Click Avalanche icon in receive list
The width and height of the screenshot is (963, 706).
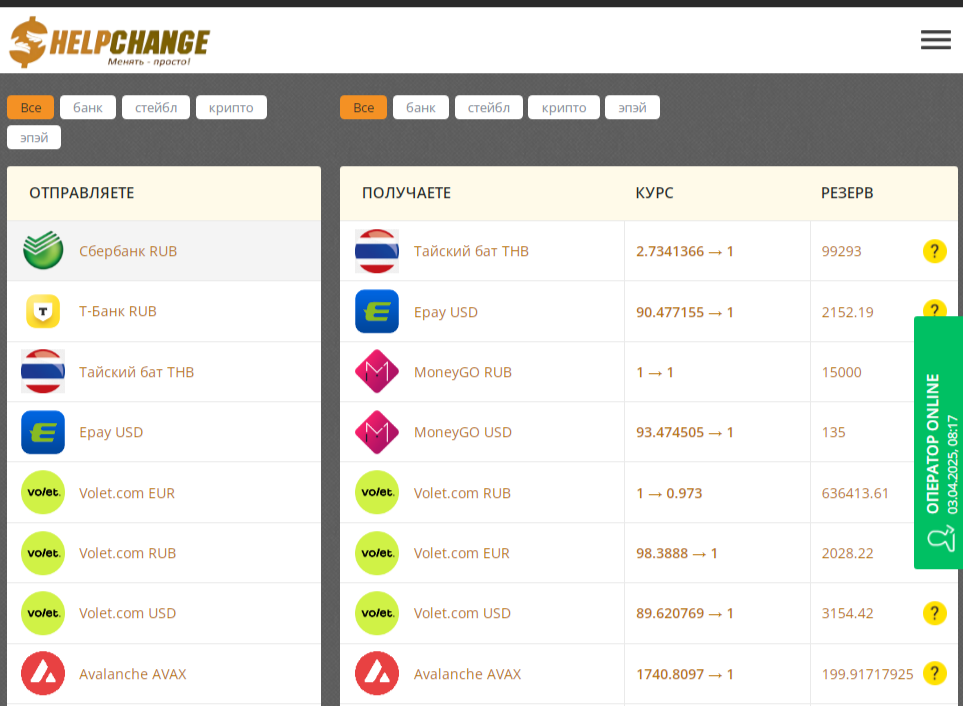coord(377,673)
